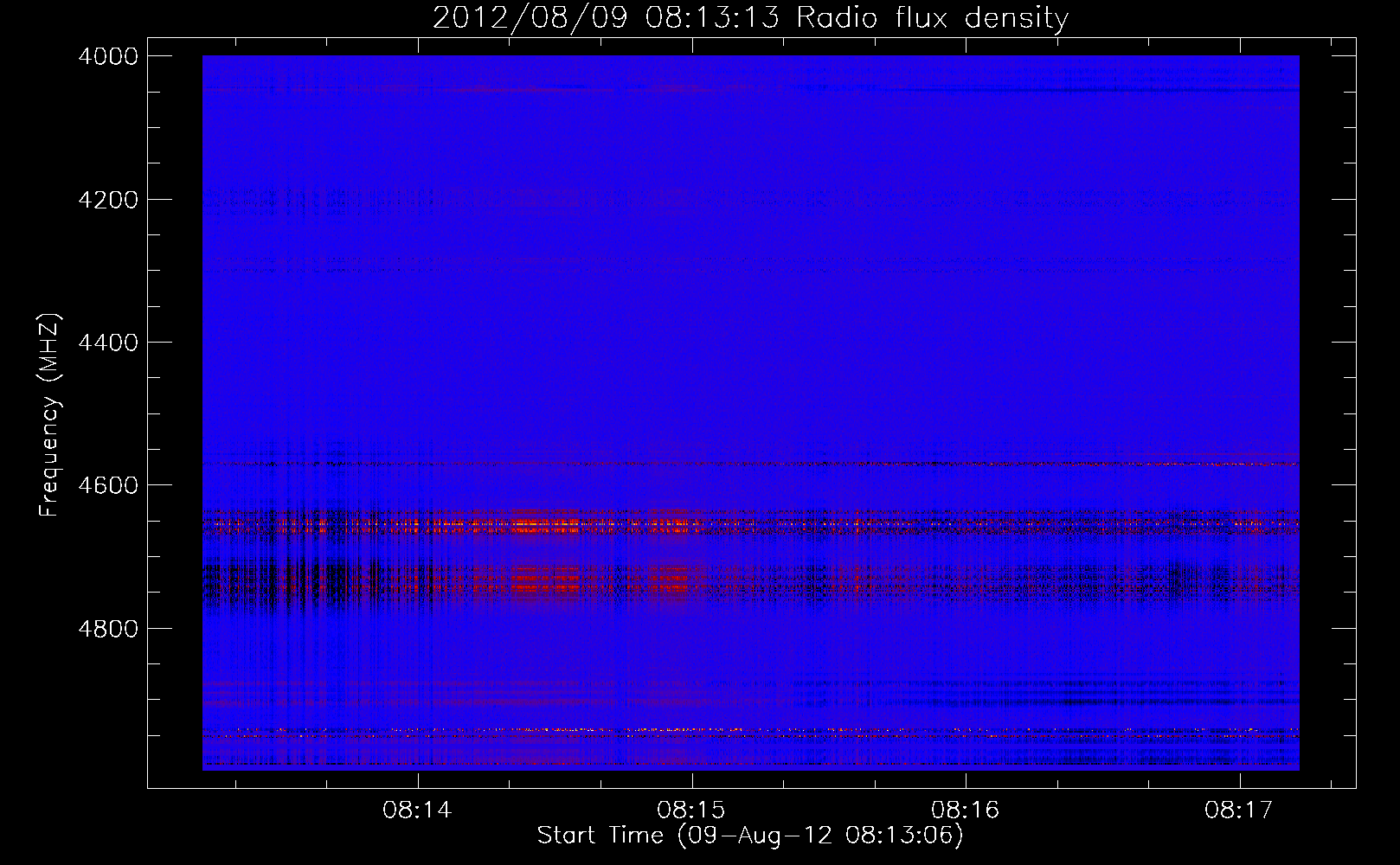Click the 08:15 time axis label
The width and height of the screenshot is (1400, 865).
(692, 811)
